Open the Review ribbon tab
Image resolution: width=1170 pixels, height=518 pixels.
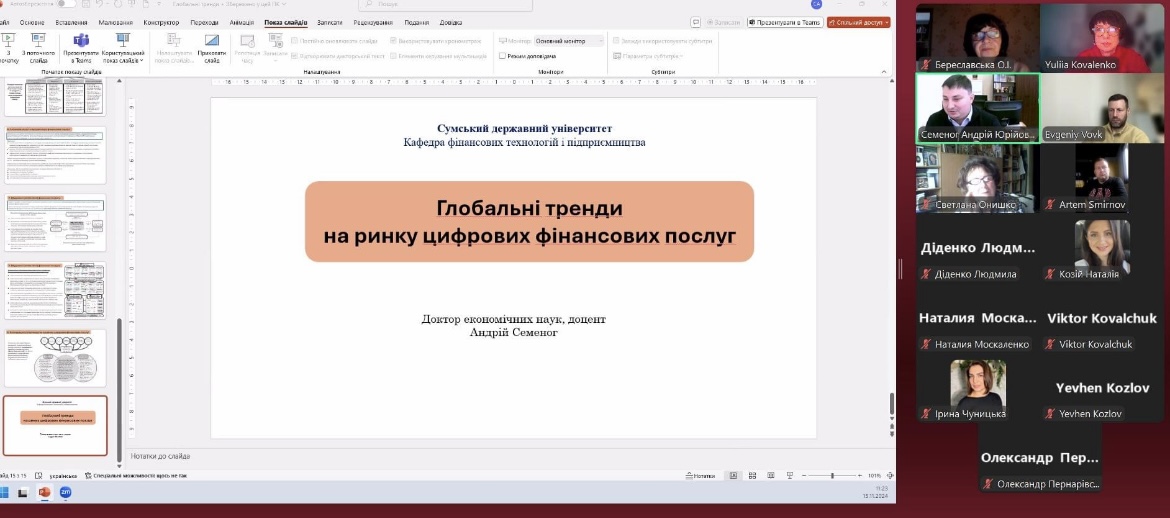tap(372, 22)
